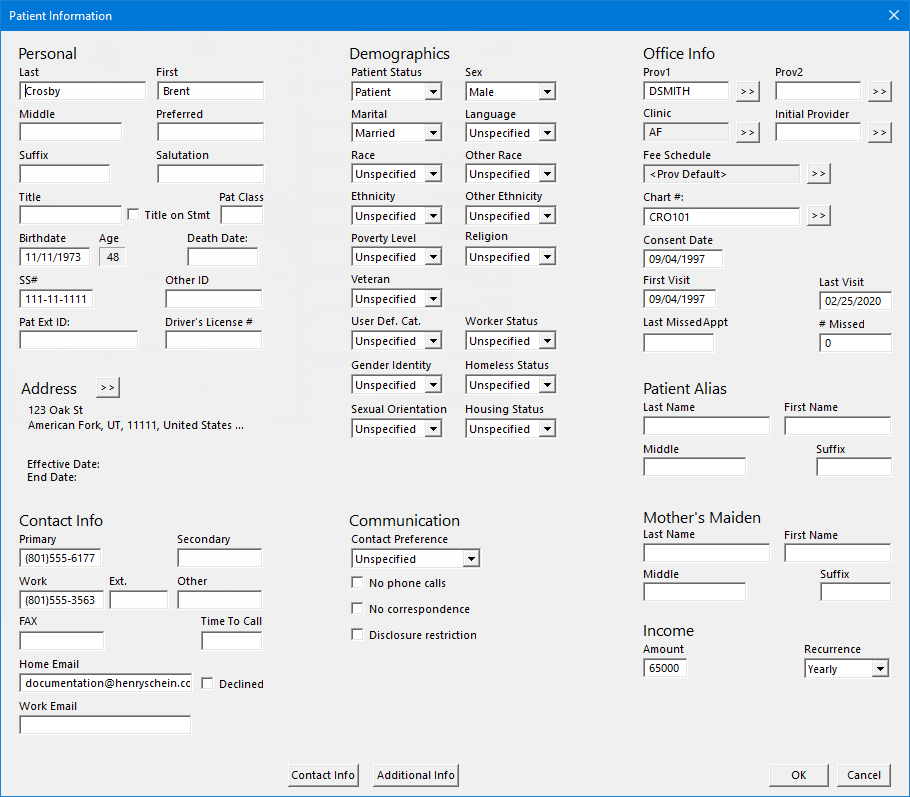Check the No phone calls box
Viewport: 910px width, 797px height.
(357, 583)
